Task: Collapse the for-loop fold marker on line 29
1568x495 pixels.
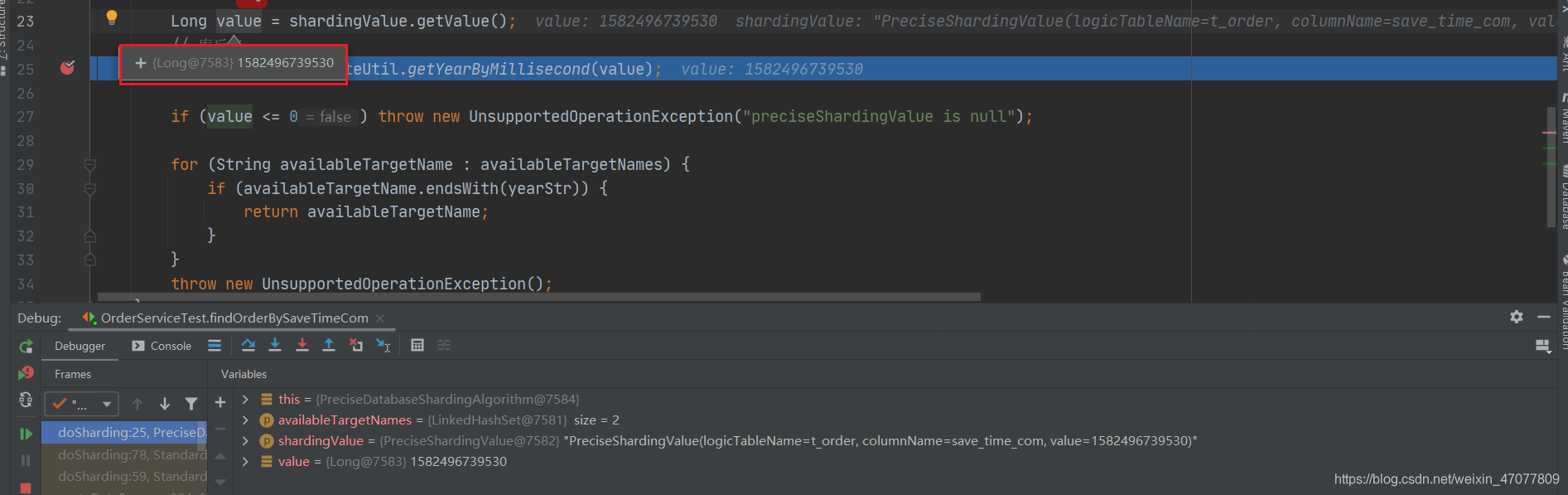Action: coord(90,165)
